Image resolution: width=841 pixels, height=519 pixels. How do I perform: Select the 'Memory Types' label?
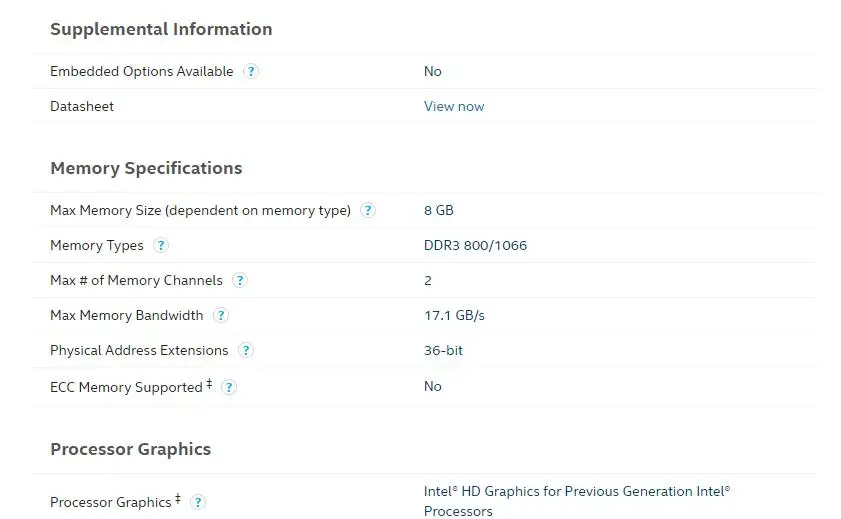pos(97,246)
